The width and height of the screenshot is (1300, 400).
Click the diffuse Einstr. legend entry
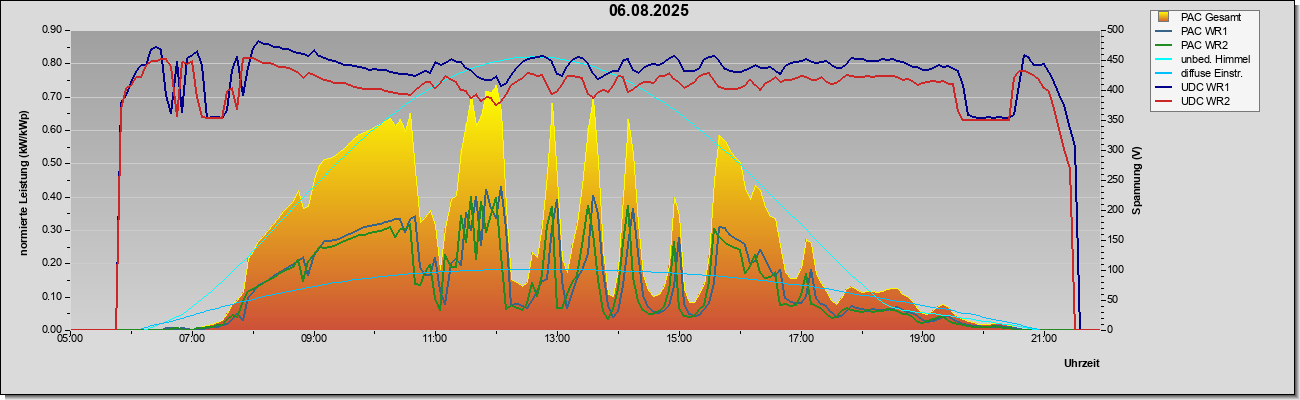coord(1203,73)
